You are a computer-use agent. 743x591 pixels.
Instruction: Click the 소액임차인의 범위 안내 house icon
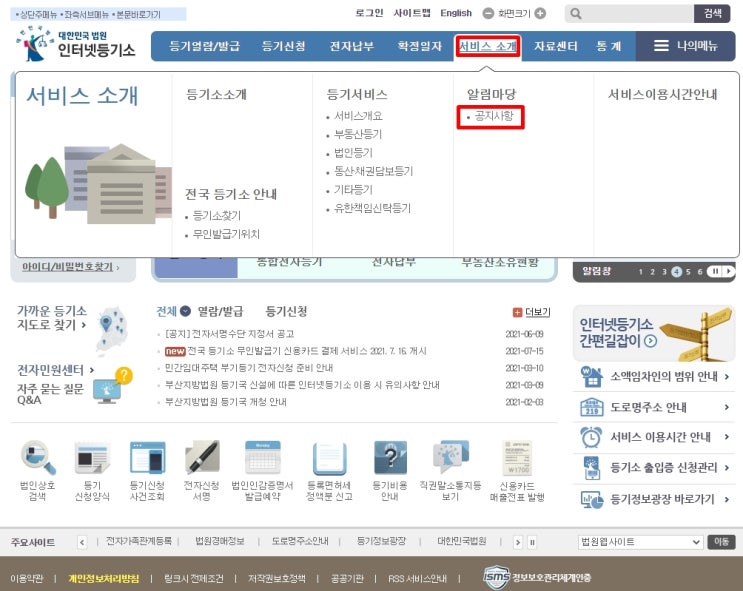coord(591,377)
